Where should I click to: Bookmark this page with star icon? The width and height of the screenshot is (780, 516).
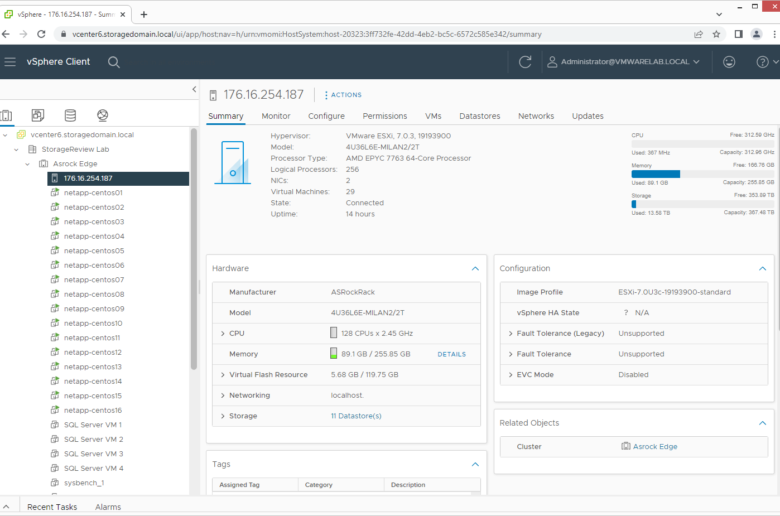point(716,34)
